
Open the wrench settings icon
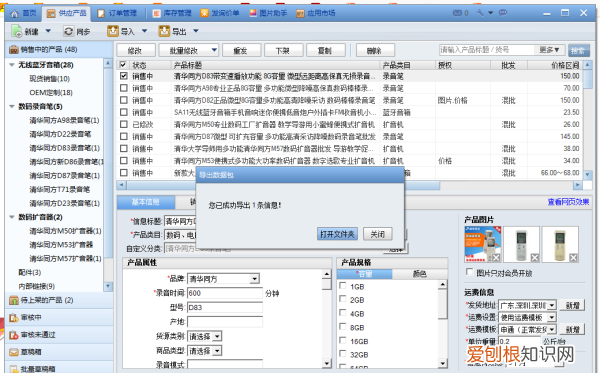click(x=480, y=13)
